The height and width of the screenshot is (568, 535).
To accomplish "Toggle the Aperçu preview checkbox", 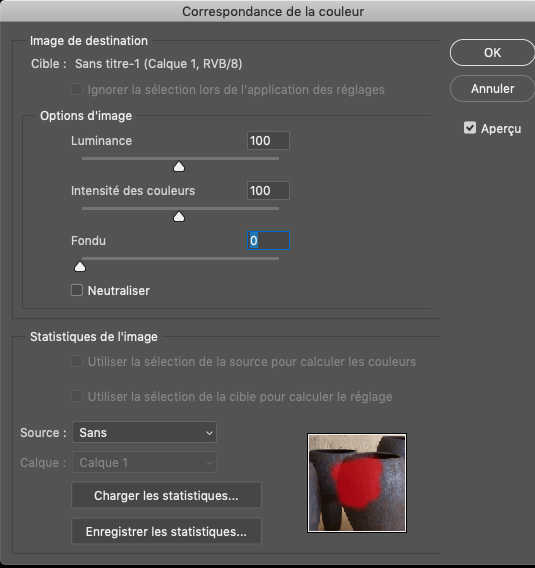I will point(470,128).
